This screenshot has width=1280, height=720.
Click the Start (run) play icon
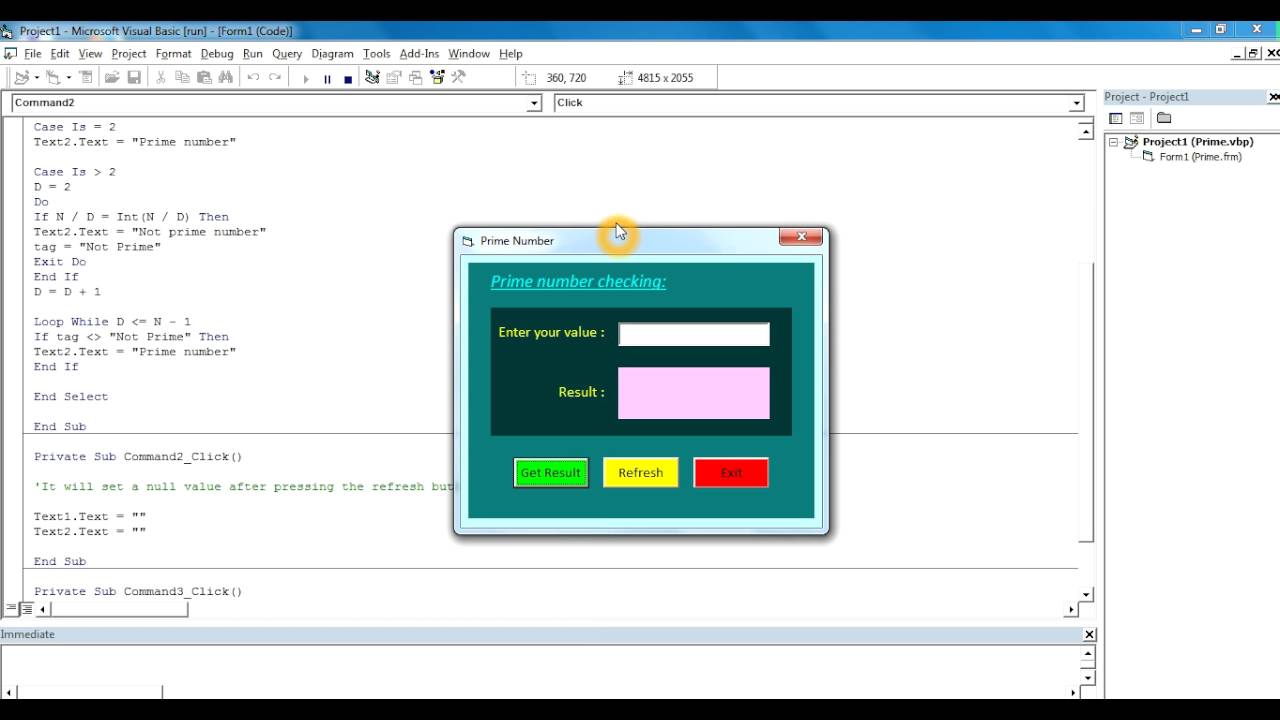pos(305,78)
